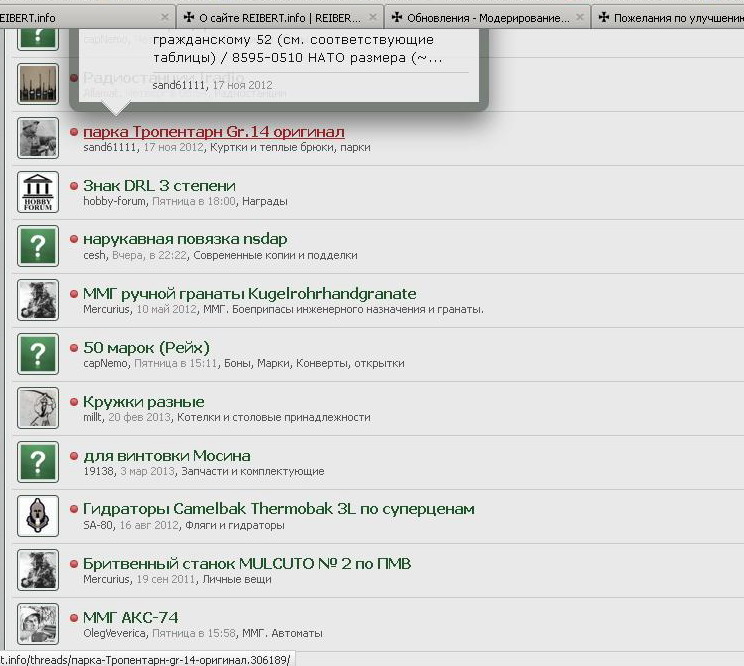Click question-mark avatar beside нарукавная повязка nsdap

pos(38,246)
